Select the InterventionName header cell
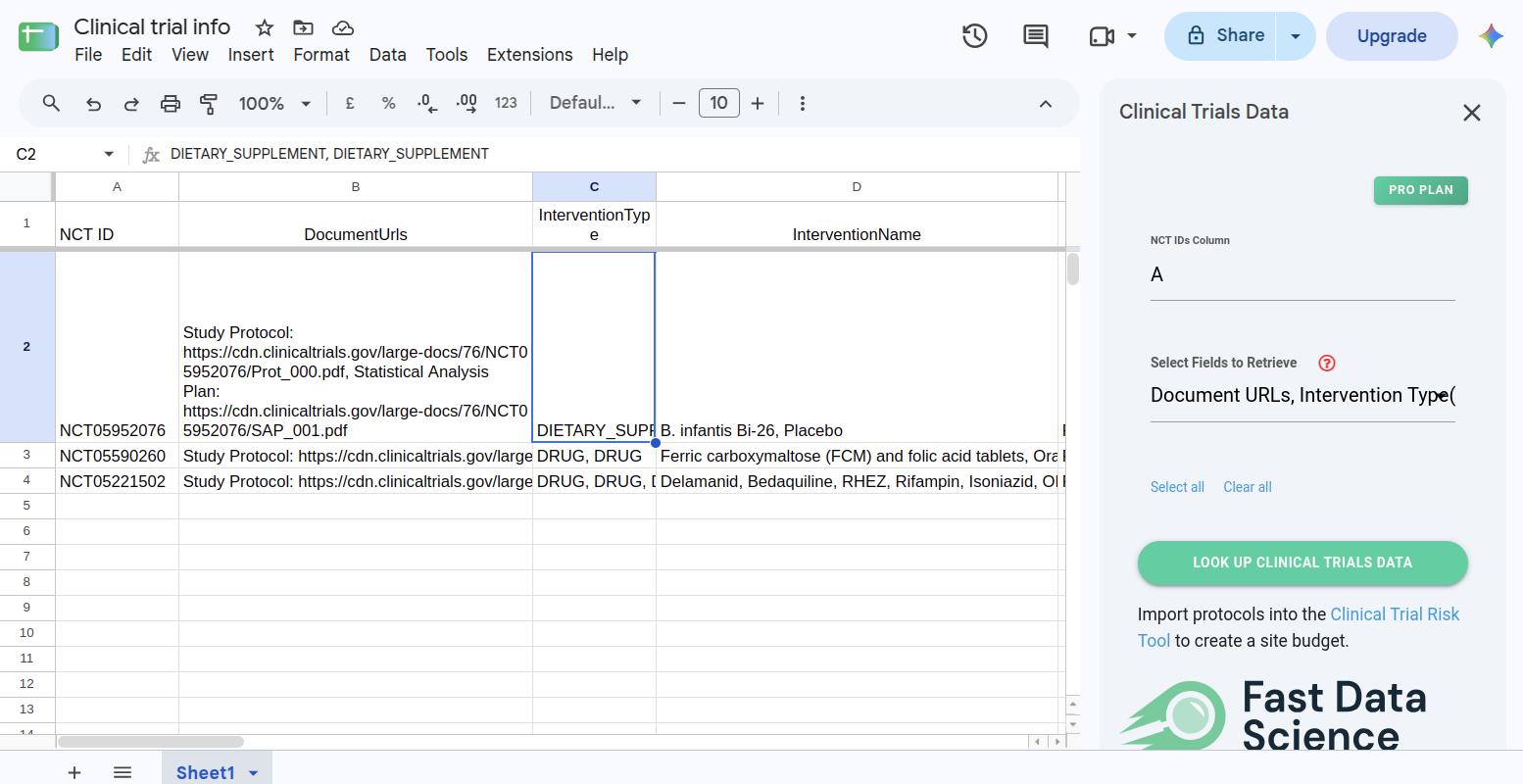1523x784 pixels. click(x=857, y=224)
